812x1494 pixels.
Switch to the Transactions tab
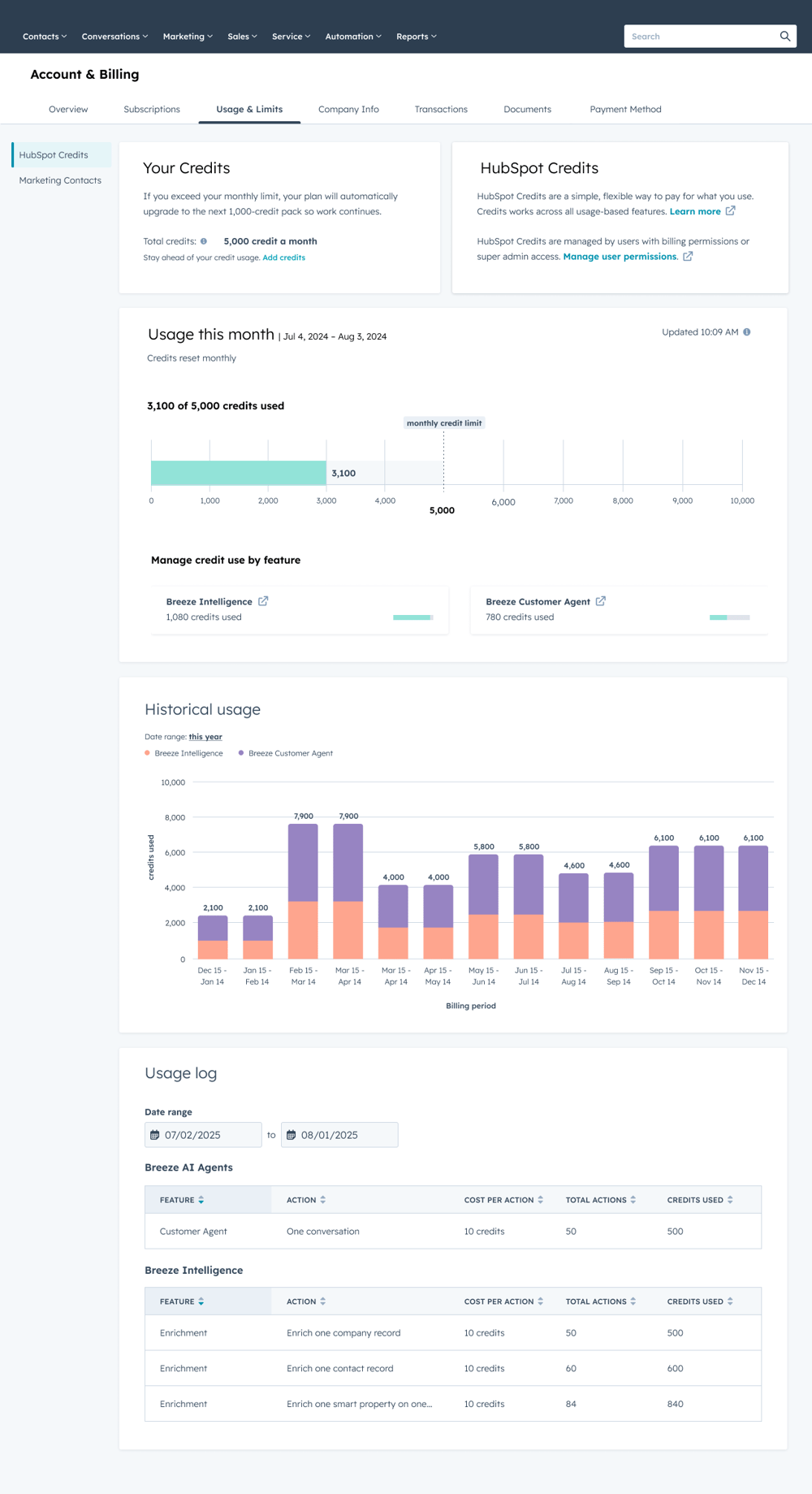point(441,109)
